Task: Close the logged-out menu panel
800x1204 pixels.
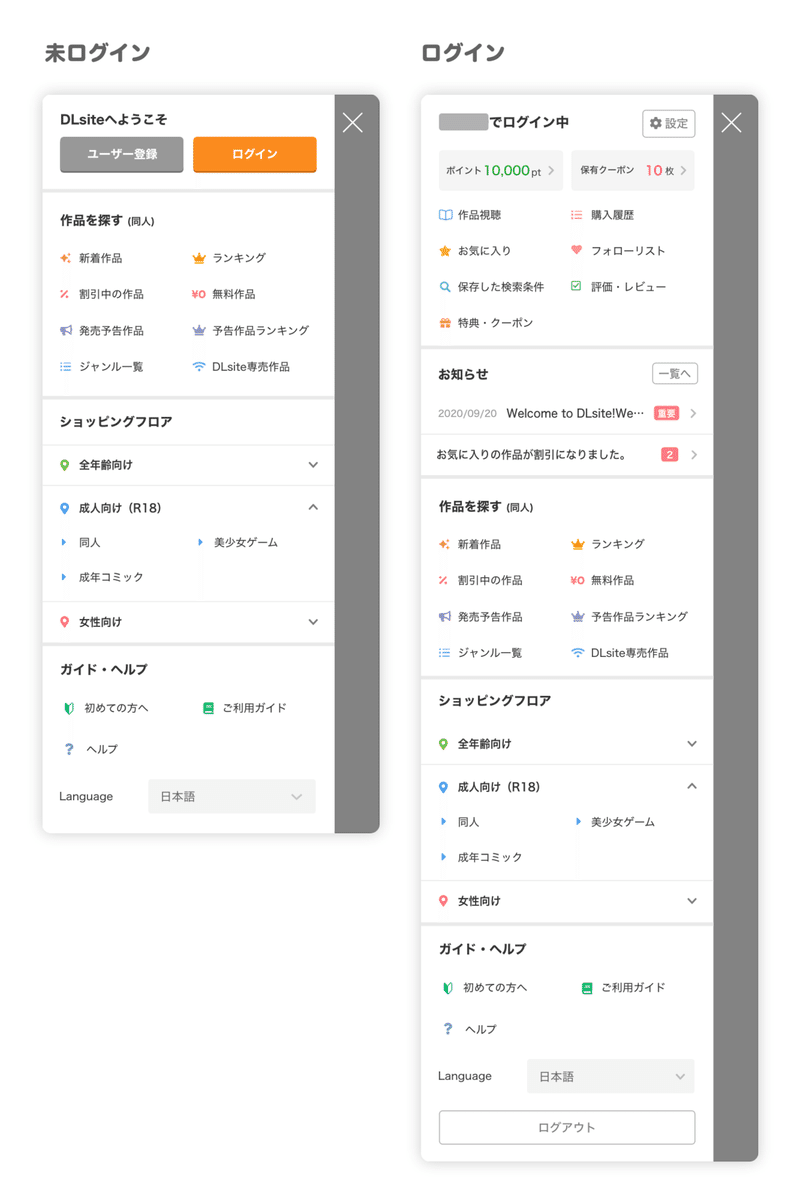Action: pos(352,123)
